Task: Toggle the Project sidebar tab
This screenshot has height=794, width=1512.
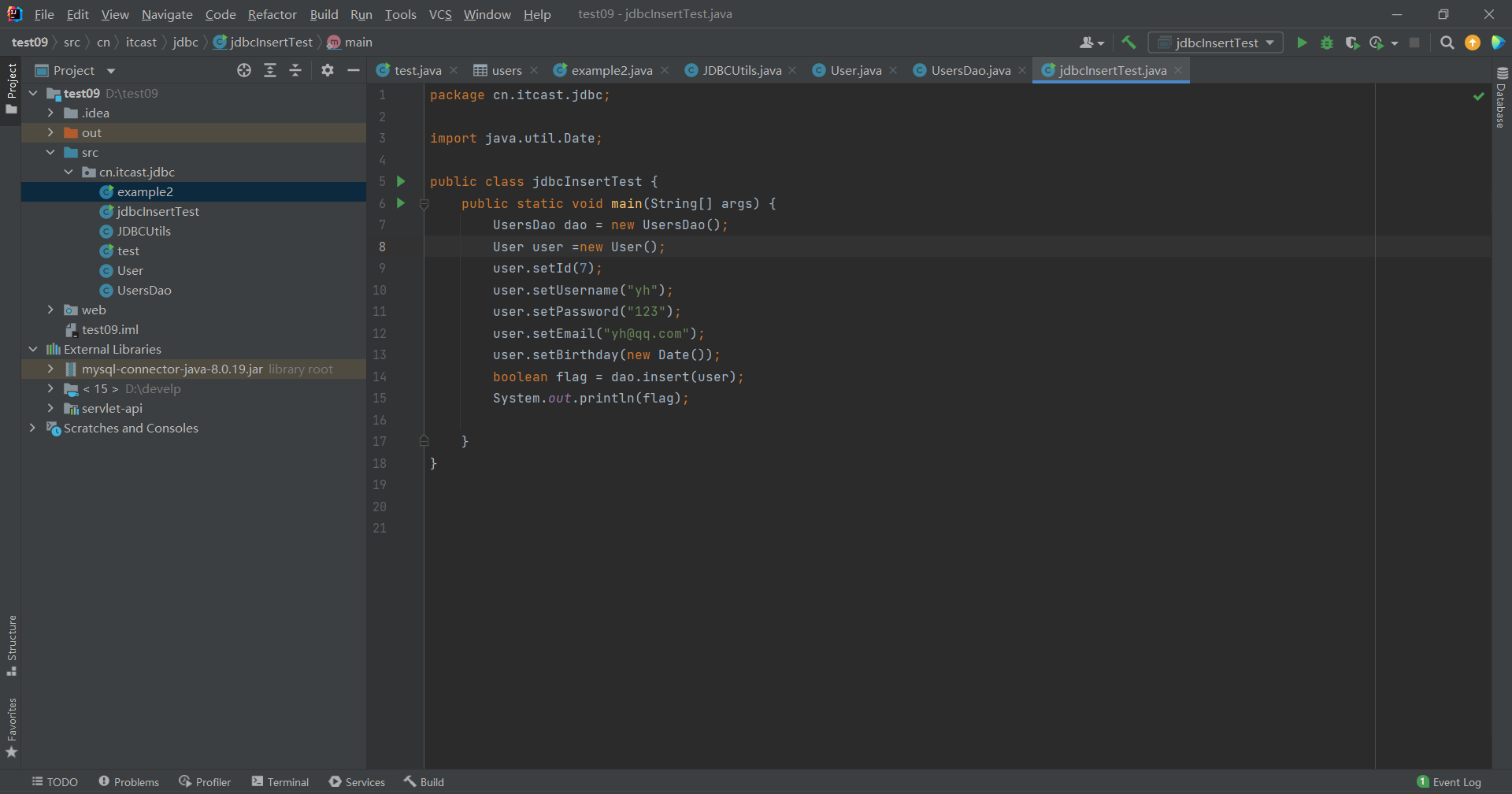Action: pyautogui.click(x=12, y=88)
